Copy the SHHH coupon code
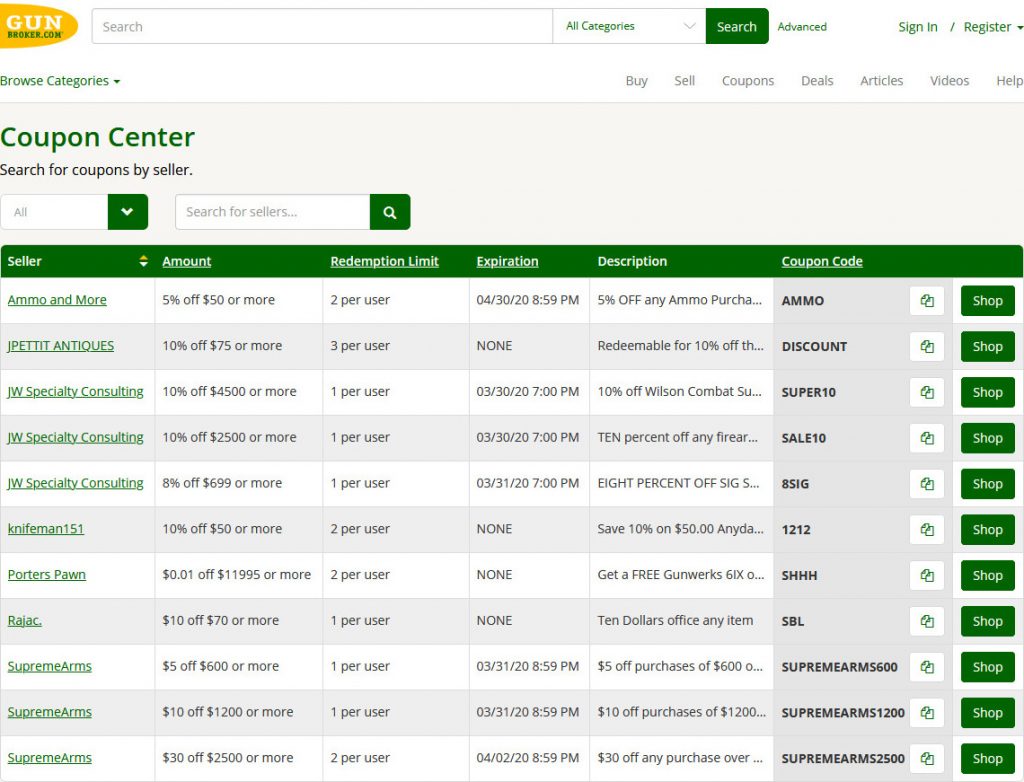Screen dimensions: 1024x782 click(x=927, y=575)
